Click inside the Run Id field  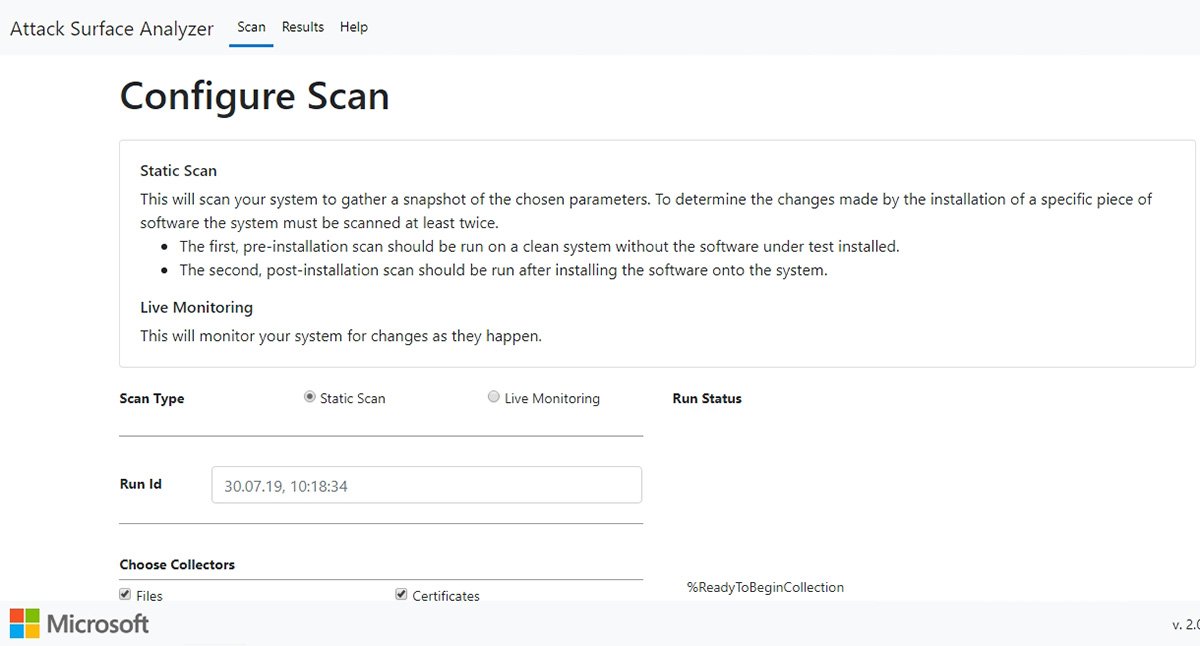[426, 484]
